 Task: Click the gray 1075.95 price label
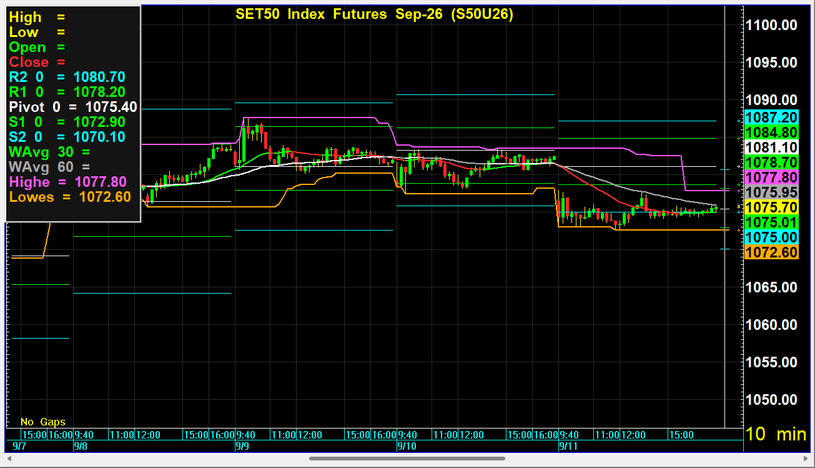pyautogui.click(x=771, y=192)
